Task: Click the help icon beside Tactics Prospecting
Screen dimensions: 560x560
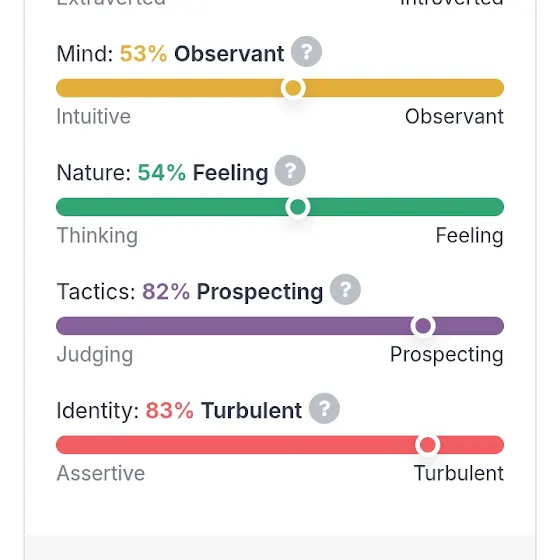Action: click(345, 290)
